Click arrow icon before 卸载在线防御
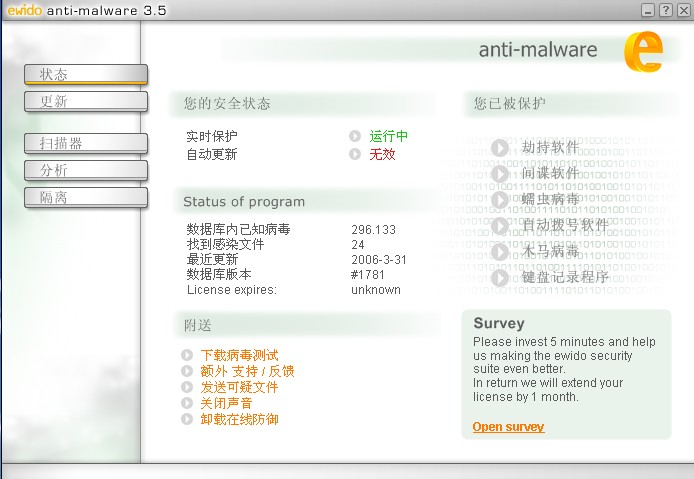Viewport: 694px width, 479px height. (x=187, y=419)
